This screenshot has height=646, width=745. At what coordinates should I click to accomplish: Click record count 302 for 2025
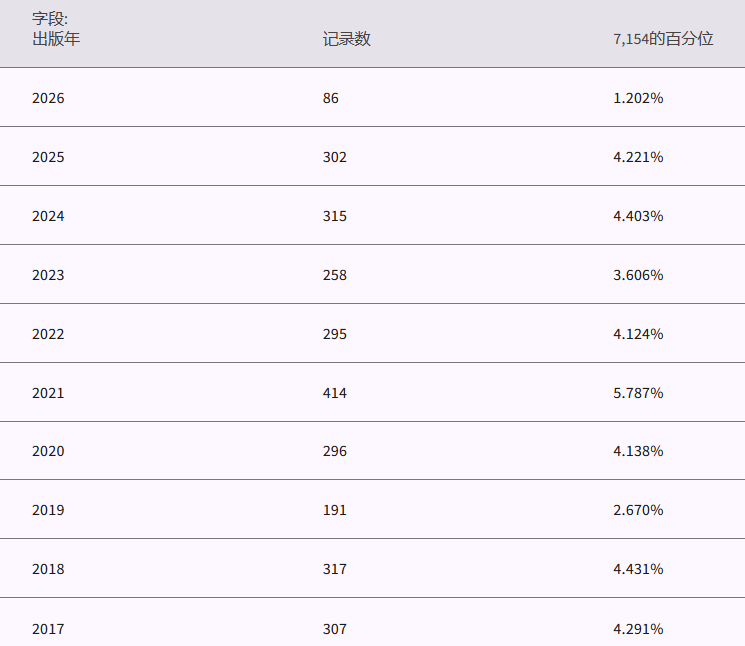[335, 157]
